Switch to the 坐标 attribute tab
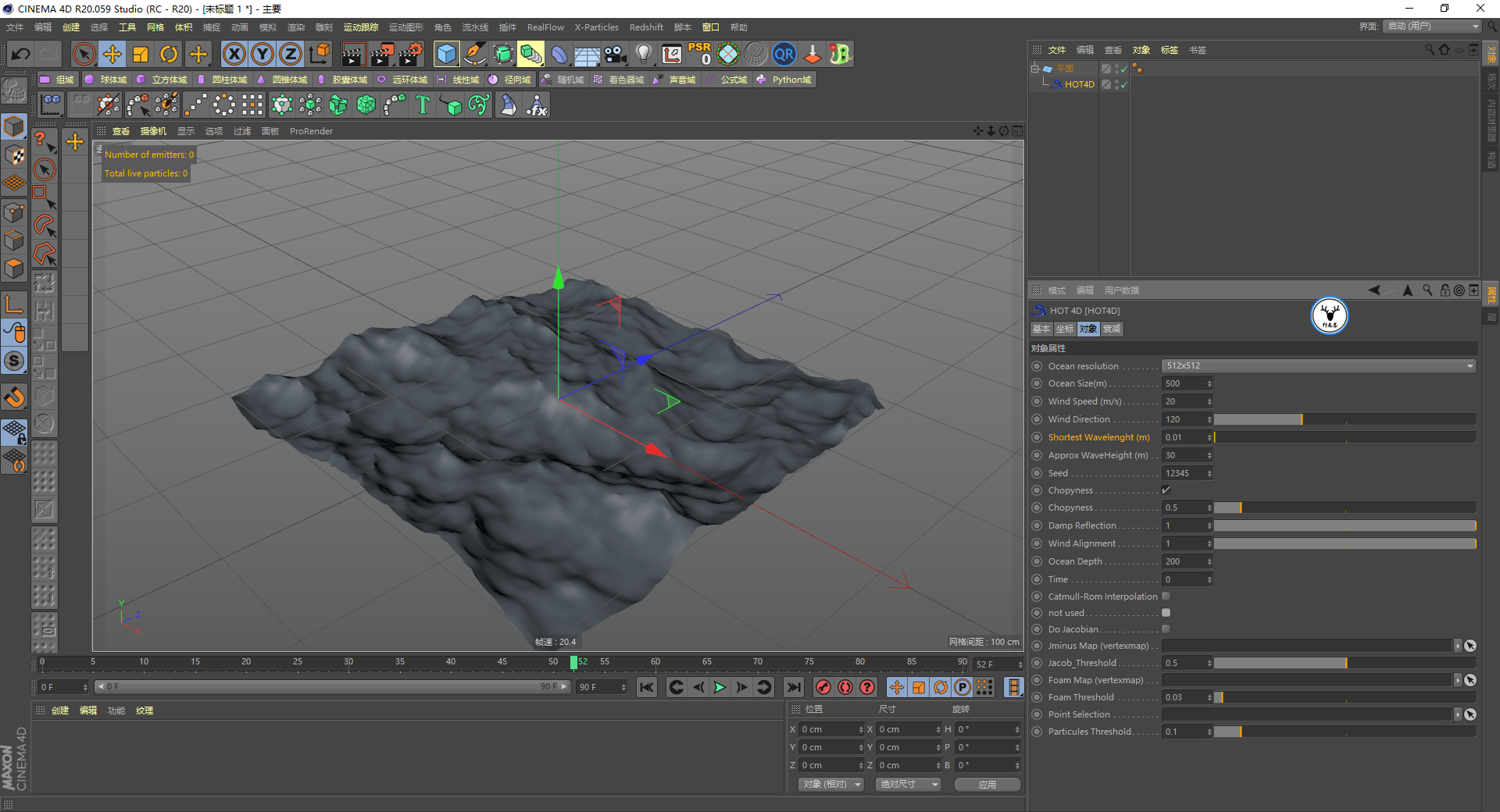Screen dimensions: 1500x812 click(1064, 329)
